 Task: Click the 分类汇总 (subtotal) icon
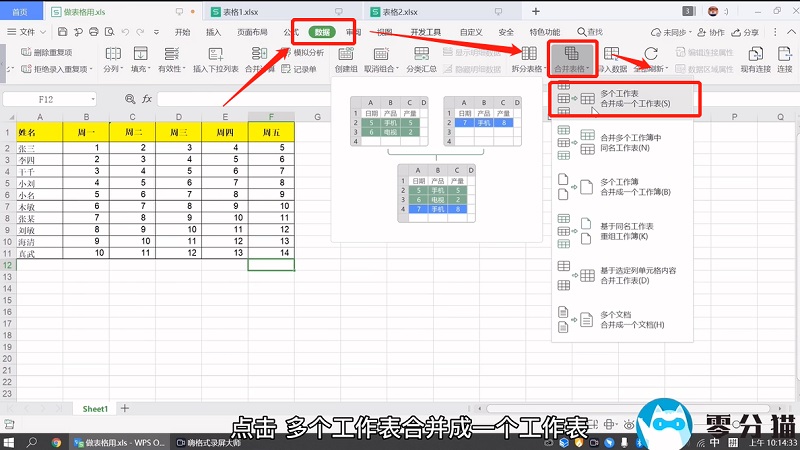[421, 56]
